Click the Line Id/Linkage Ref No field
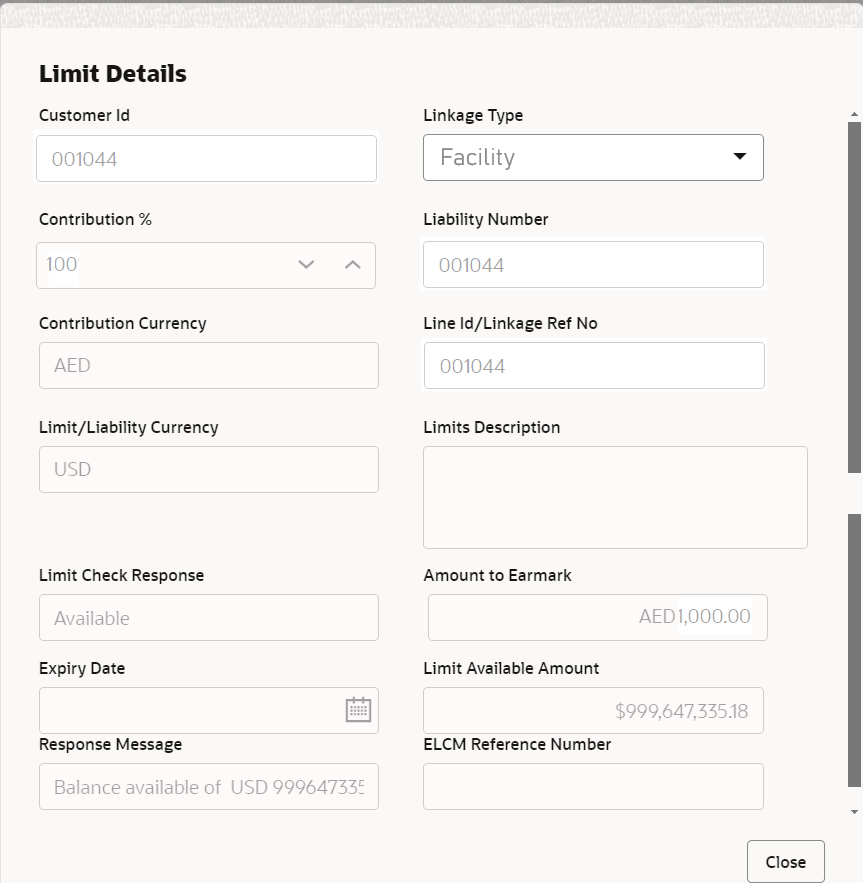Image resolution: width=863 pixels, height=883 pixels. pos(593,365)
